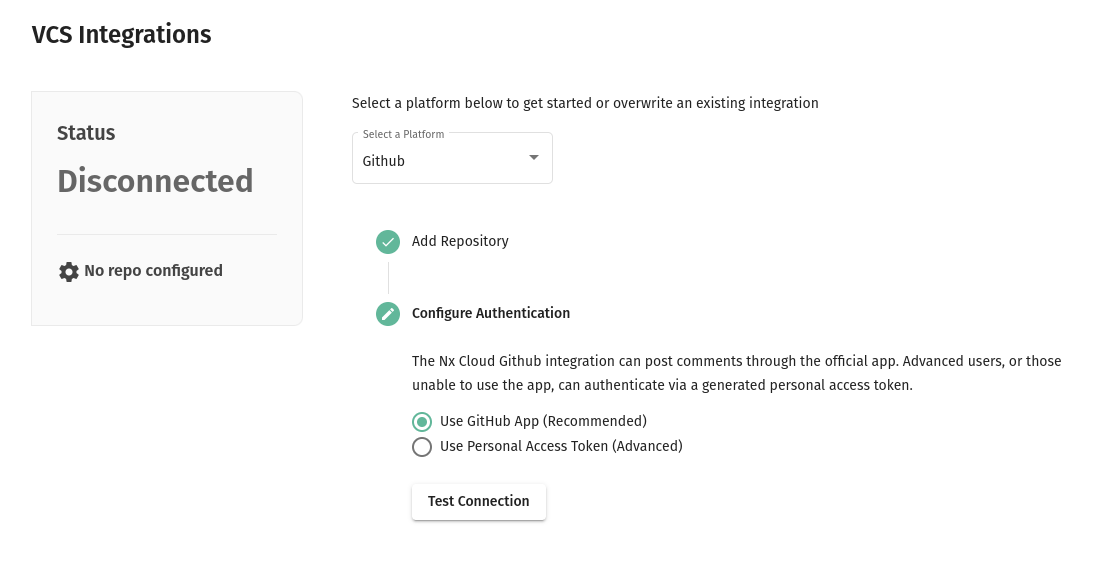Click the Status card title

tap(86, 133)
